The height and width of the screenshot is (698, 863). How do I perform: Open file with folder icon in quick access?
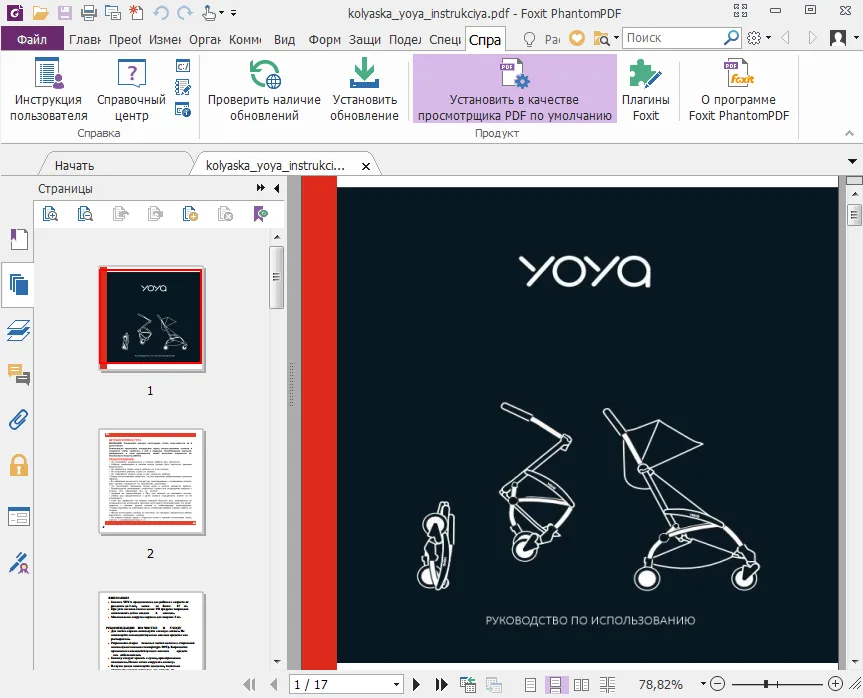coord(40,12)
